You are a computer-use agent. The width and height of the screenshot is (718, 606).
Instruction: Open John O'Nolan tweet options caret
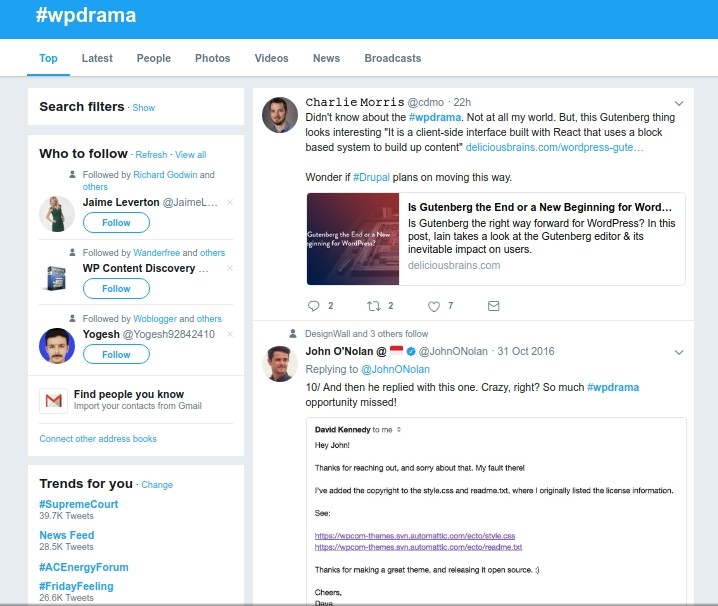tap(679, 352)
